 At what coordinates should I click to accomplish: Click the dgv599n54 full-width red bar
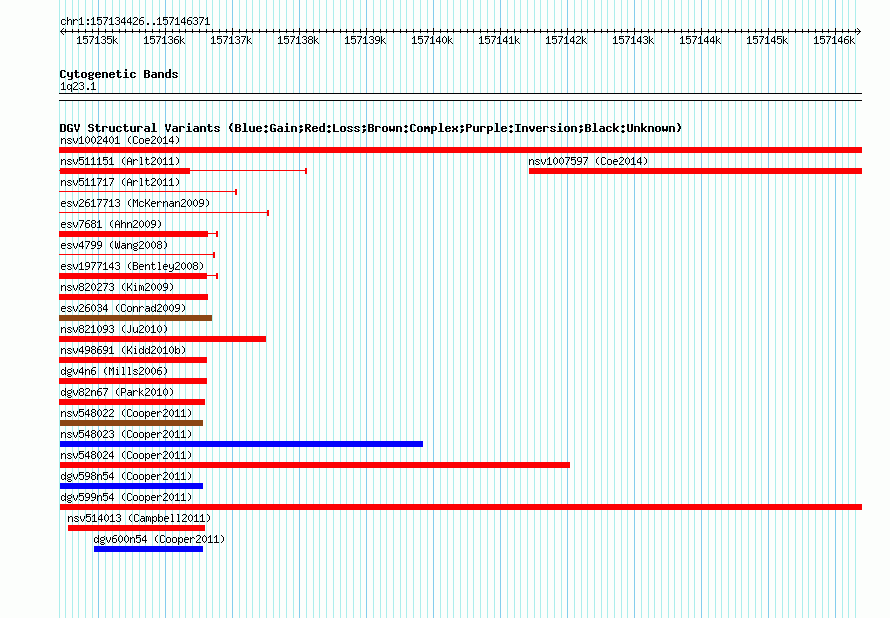(x=460, y=507)
